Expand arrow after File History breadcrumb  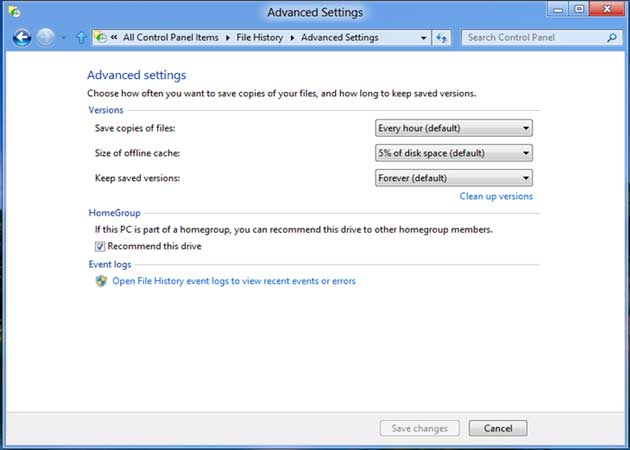click(292, 38)
